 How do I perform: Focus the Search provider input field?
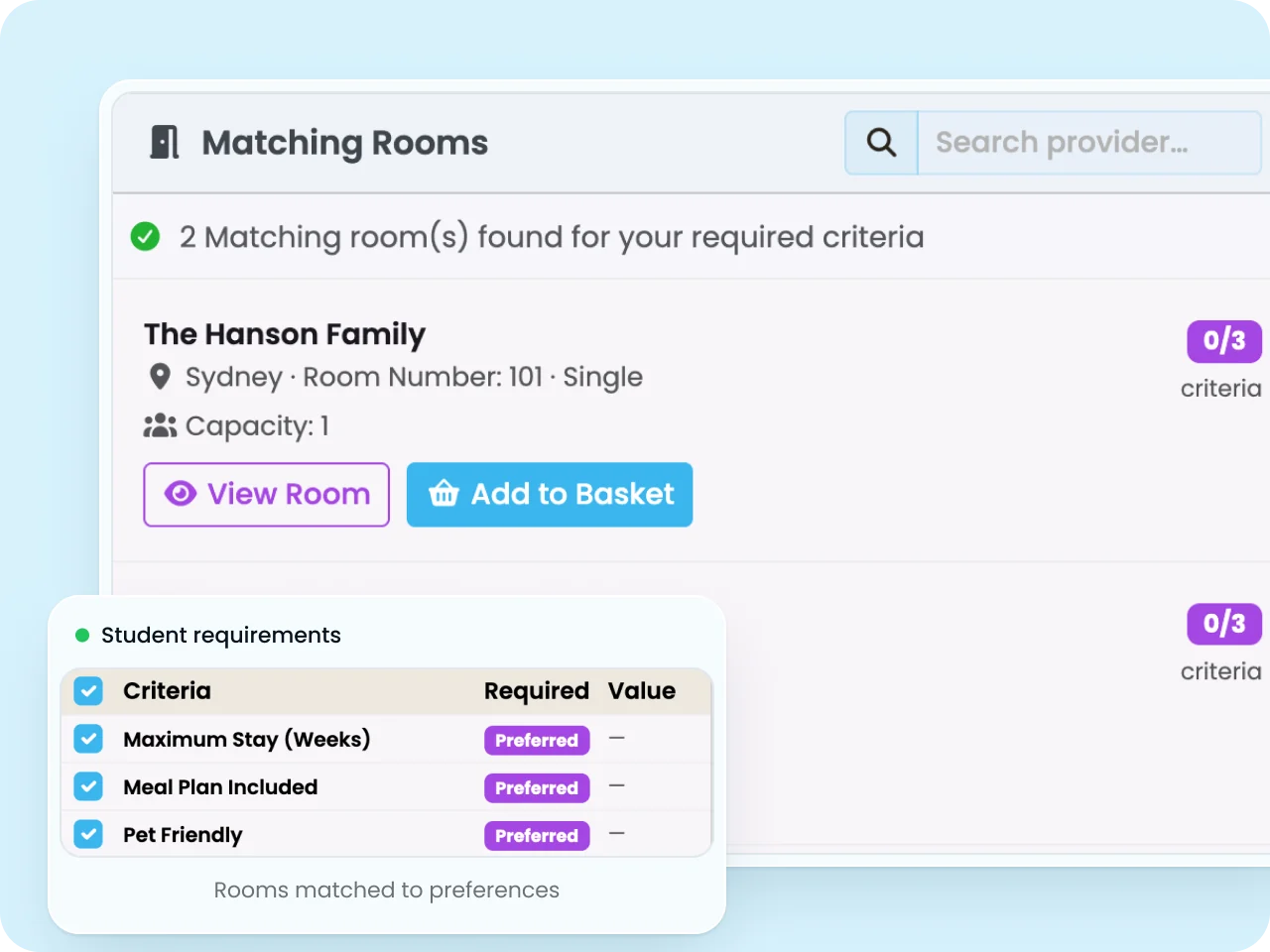pos(1088,143)
